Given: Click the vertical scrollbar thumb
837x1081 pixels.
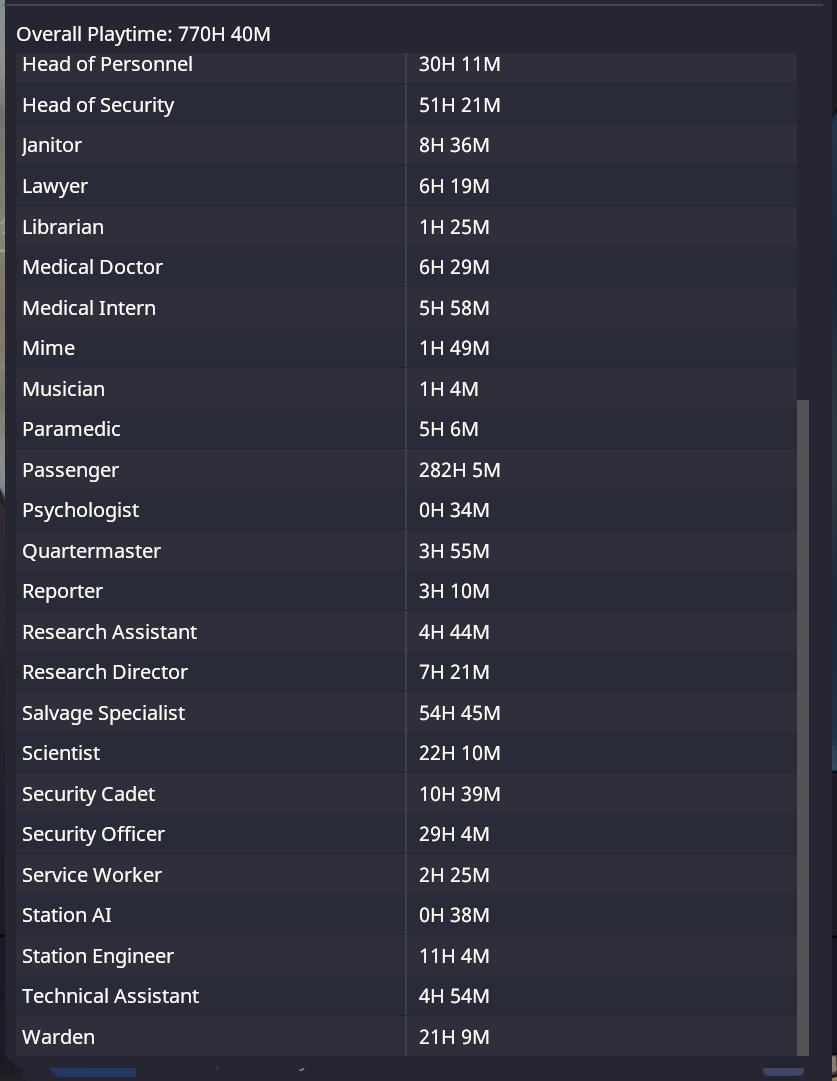Looking at the screenshot, I should click(x=802, y=726).
